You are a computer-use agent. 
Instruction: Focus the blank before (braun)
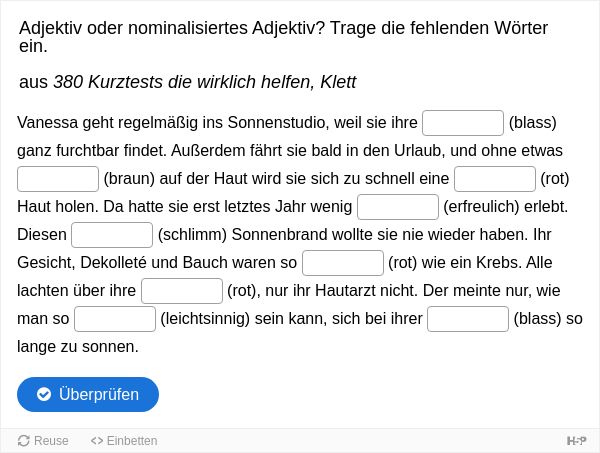tap(58, 179)
